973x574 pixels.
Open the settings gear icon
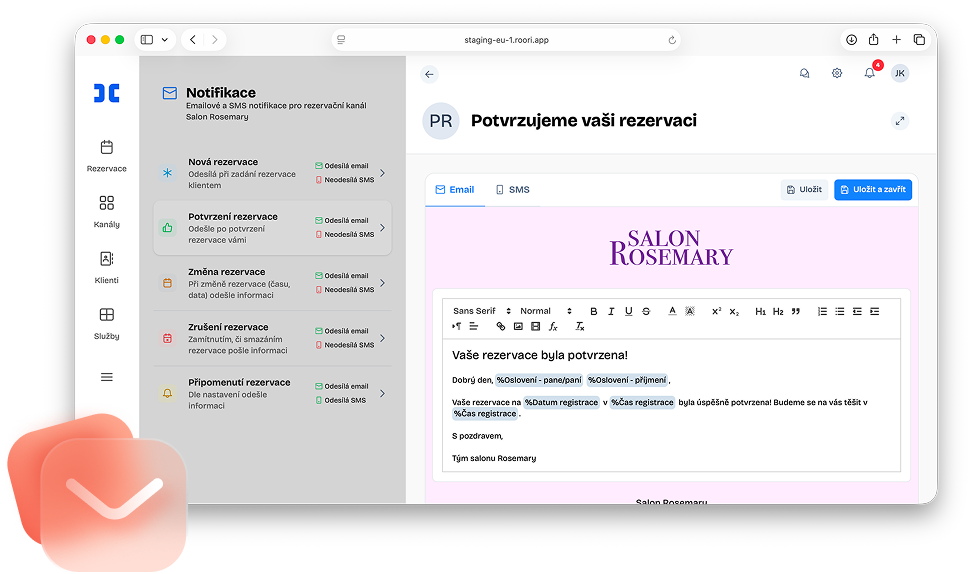pyautogui.click(x=837, y=73)
